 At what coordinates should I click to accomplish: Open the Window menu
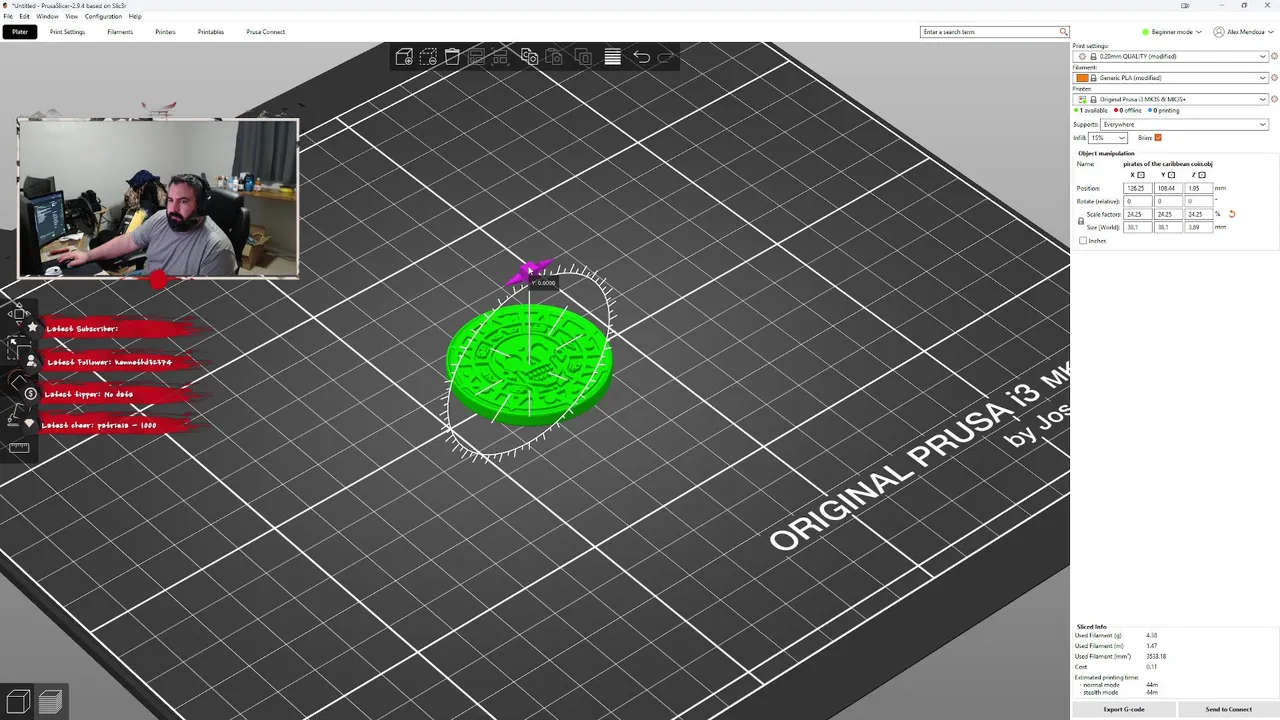click(47, 16)
